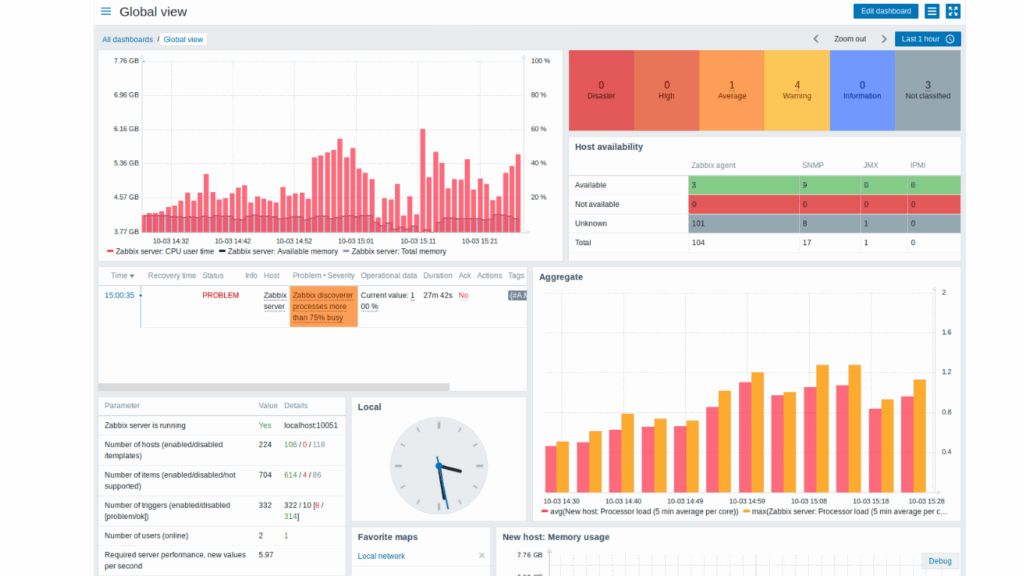1024x576 pixels.
Task: Open the hamburger sidebar menu
Action: click(106, 12)
